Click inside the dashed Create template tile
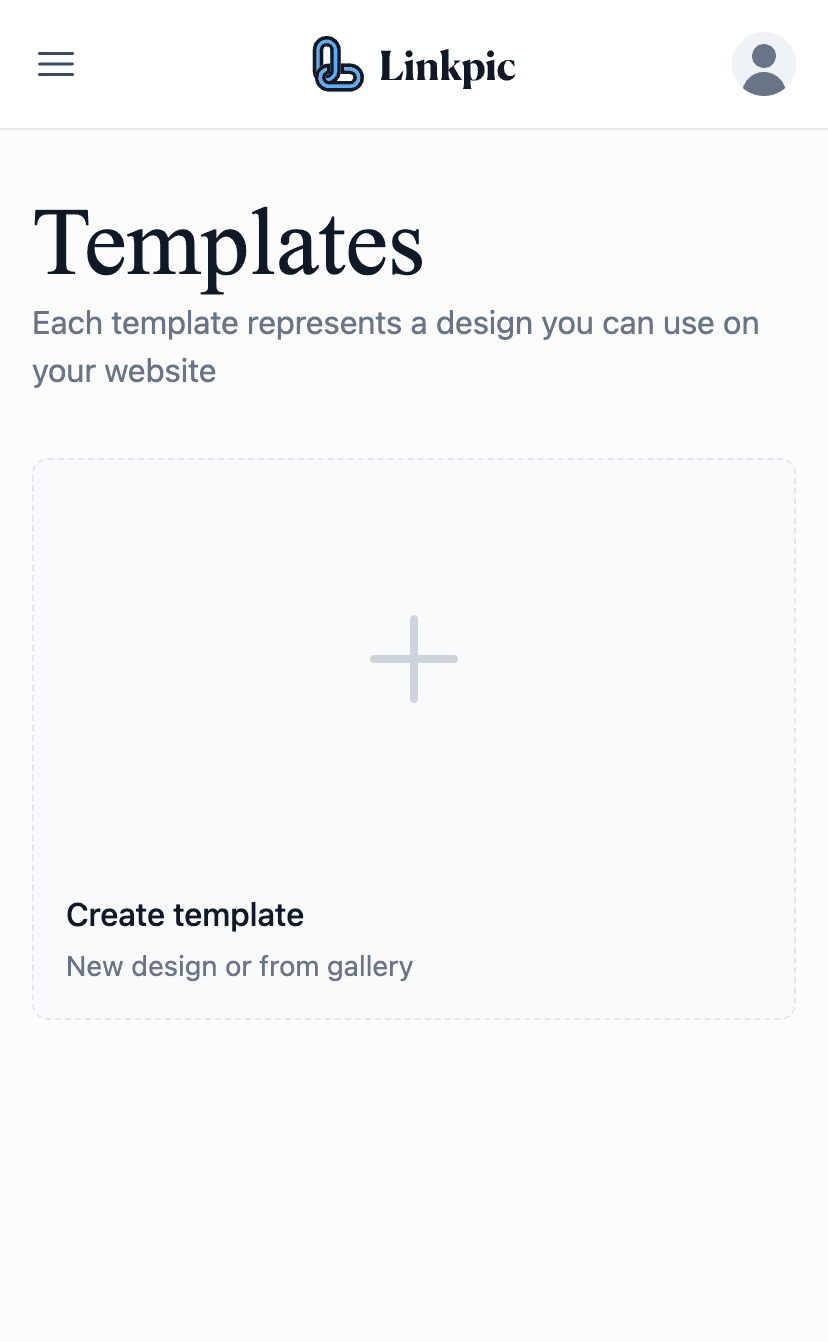The width and height of the screenshot is (828, 1342). 413,738
